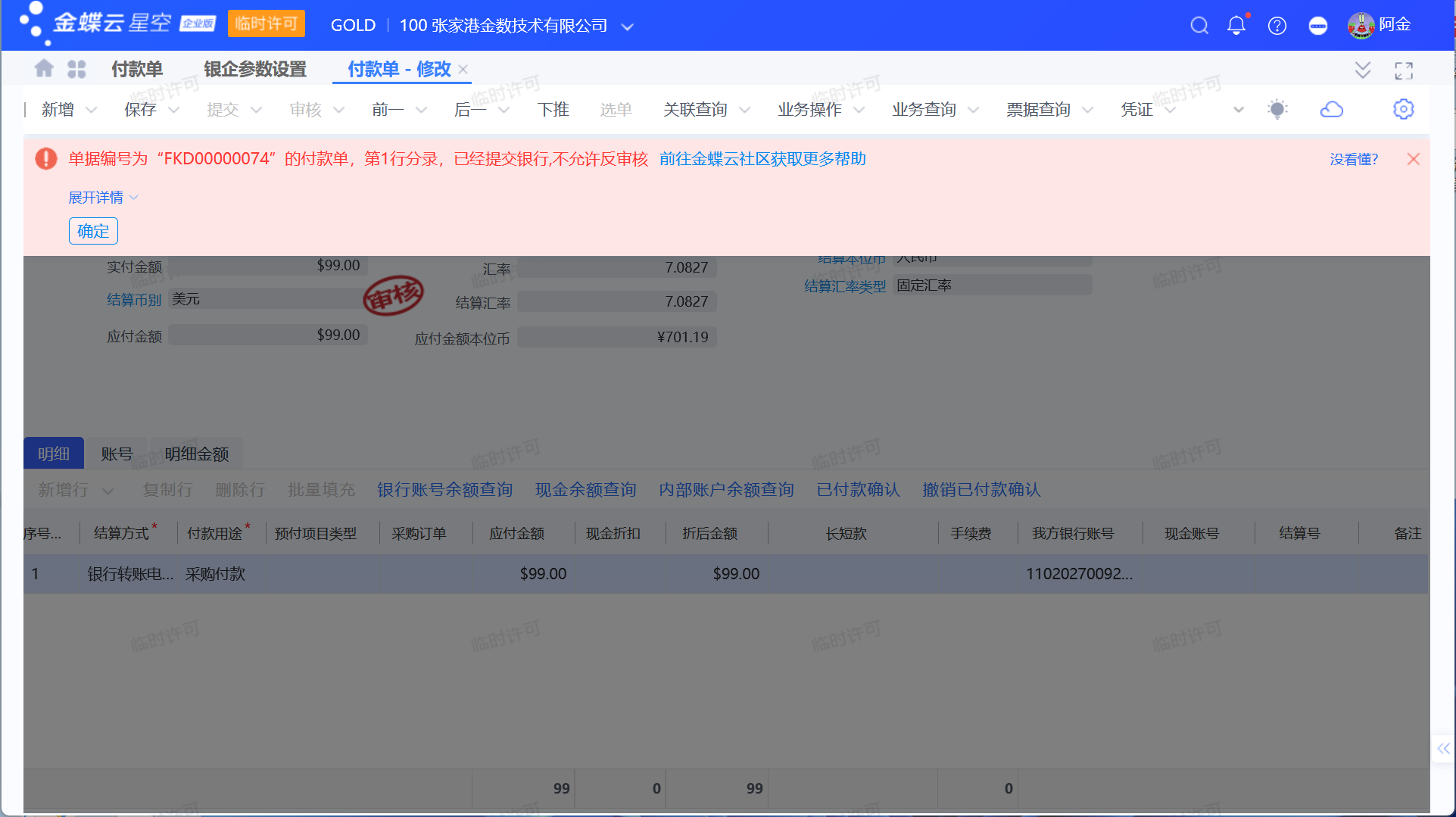Screen dimensions: 1456x817
Task: Expand the 票据查询 dropdown arrow
Action: pyautogui.click(x=1088, y=110)
